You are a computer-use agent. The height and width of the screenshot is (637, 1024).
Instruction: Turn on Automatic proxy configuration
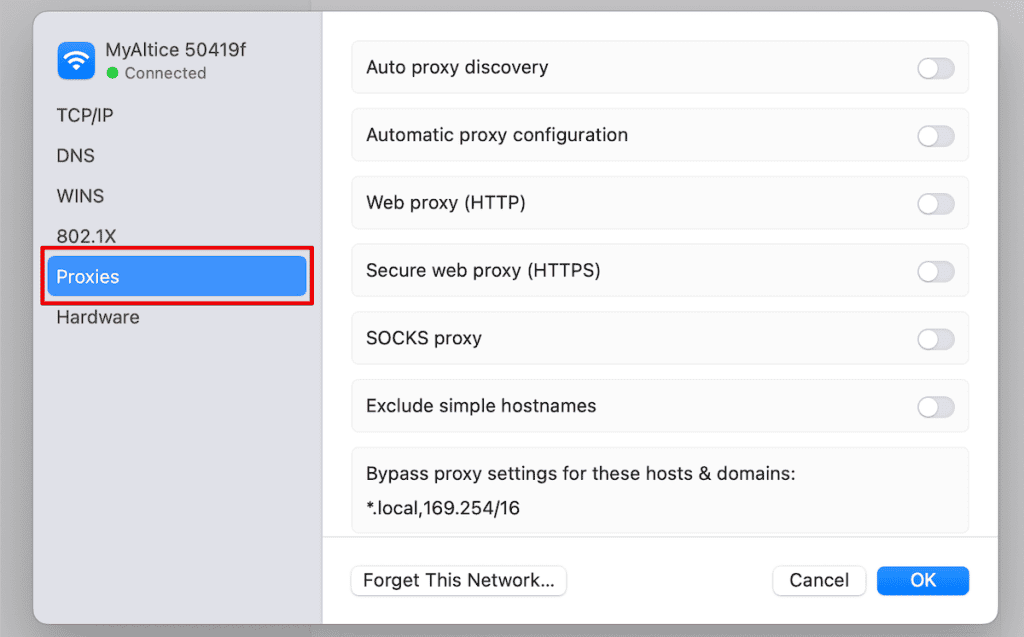pyautogui.click(x=936, y=135)
